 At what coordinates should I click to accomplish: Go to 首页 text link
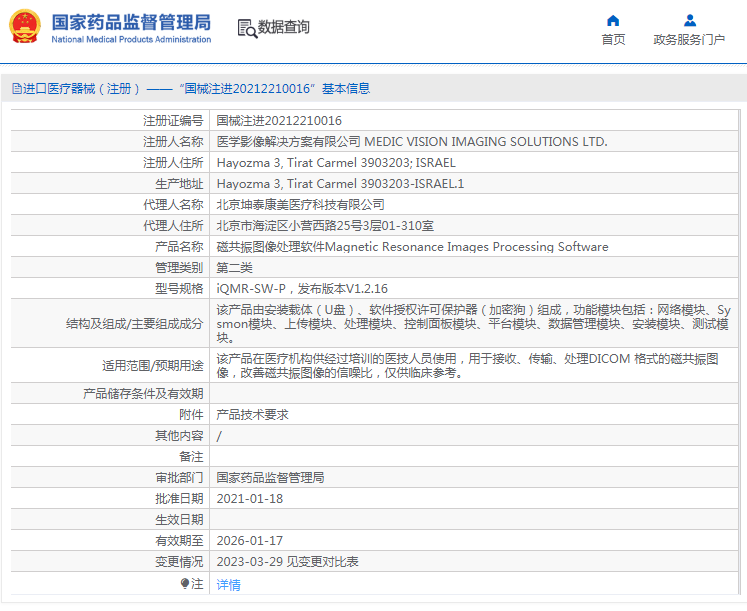click(x=613, y=40)
